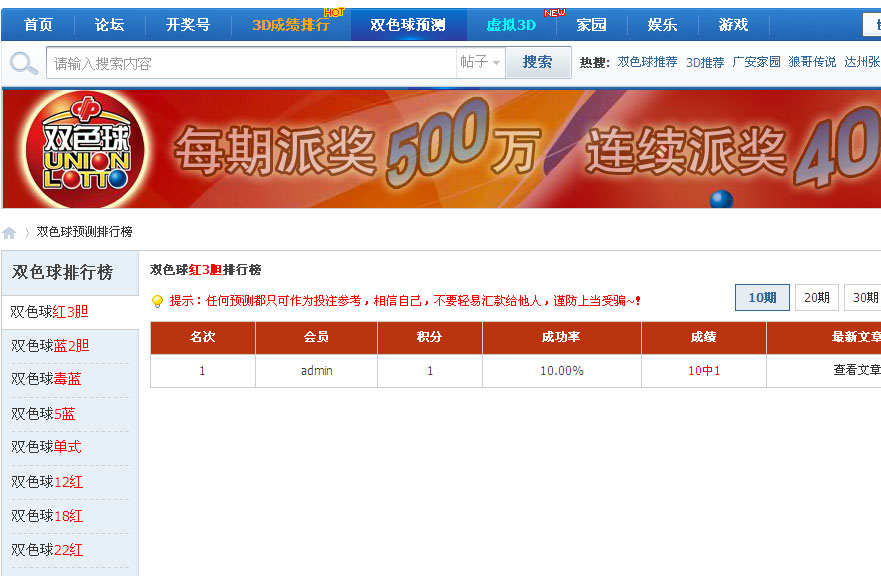Select sidebar item 双色球蓝2胆

pyautogui.click(x=50, y=346)
